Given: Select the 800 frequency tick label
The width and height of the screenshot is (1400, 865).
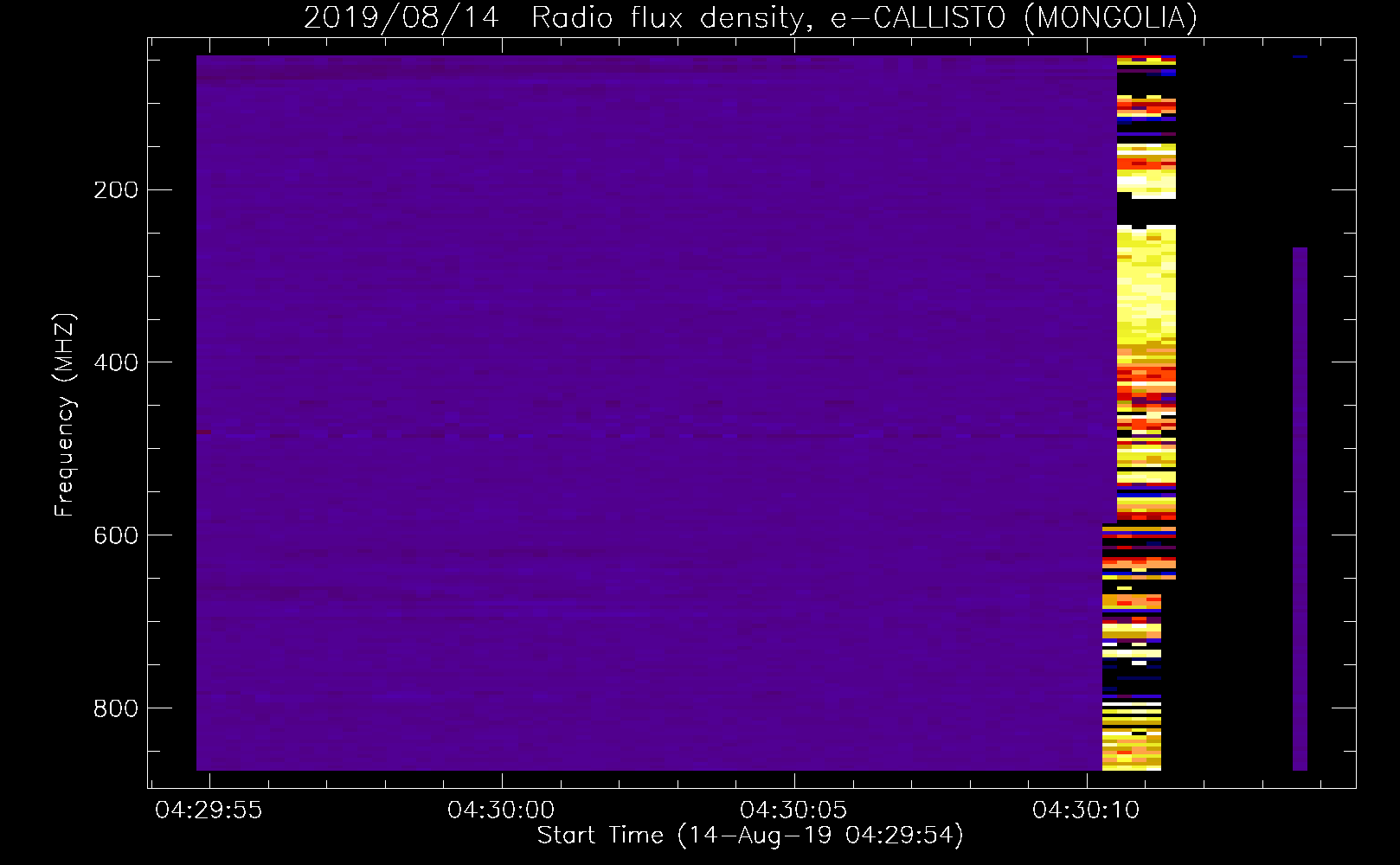Looking at the screenshot, I should [x=116, y=708].
